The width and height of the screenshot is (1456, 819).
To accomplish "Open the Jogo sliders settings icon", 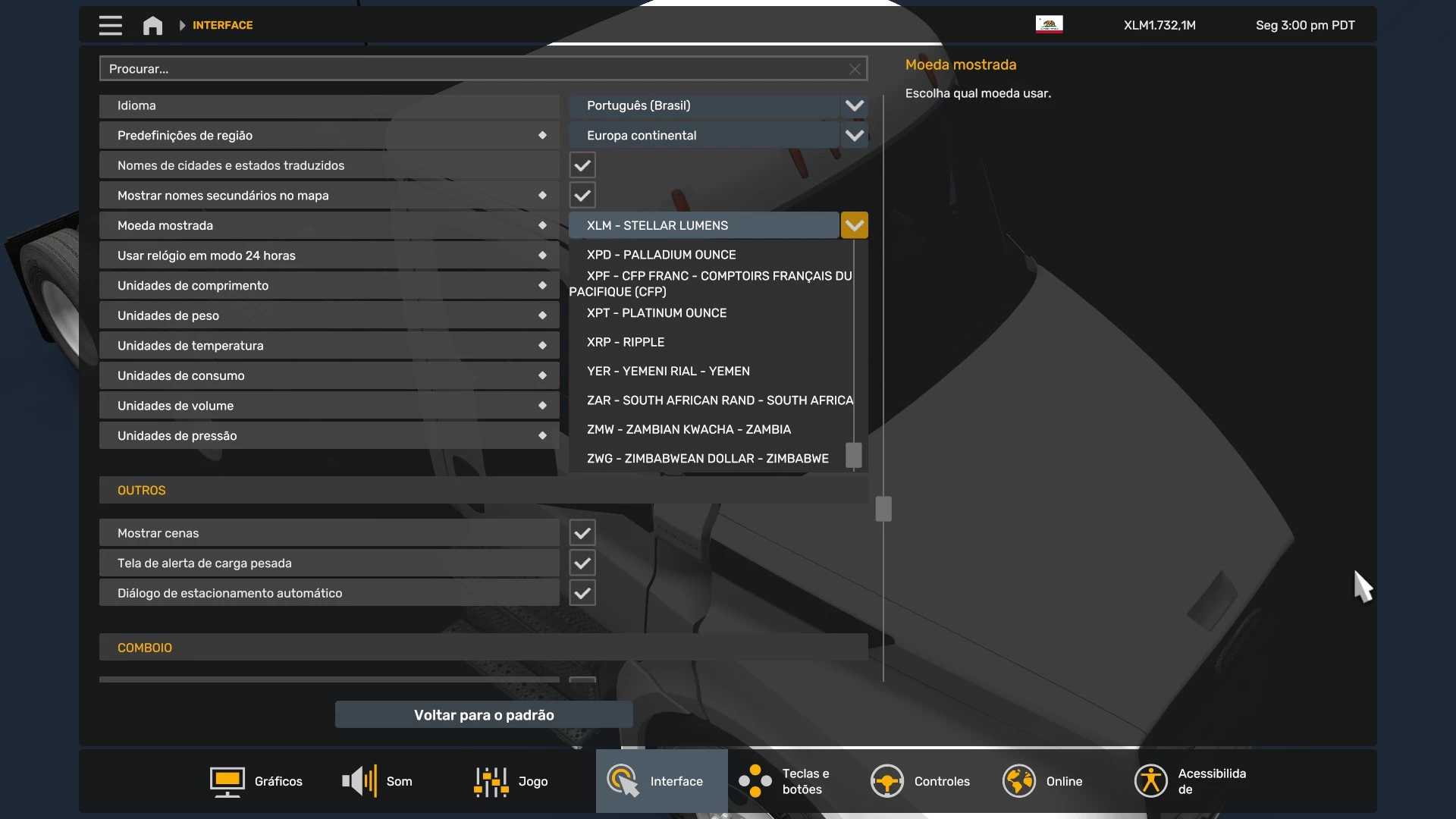I will pos(491,781).
